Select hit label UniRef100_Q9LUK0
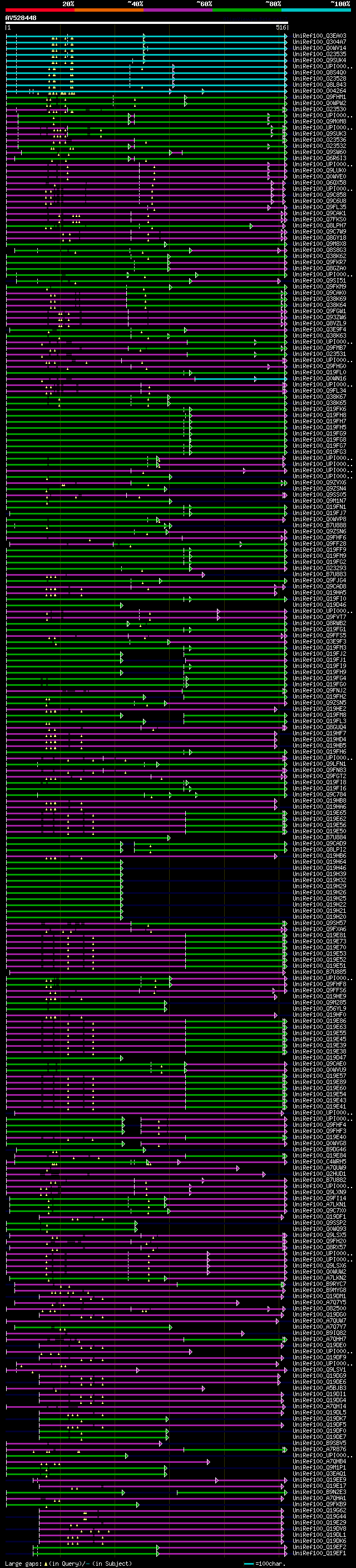 (x=319, y=170)
